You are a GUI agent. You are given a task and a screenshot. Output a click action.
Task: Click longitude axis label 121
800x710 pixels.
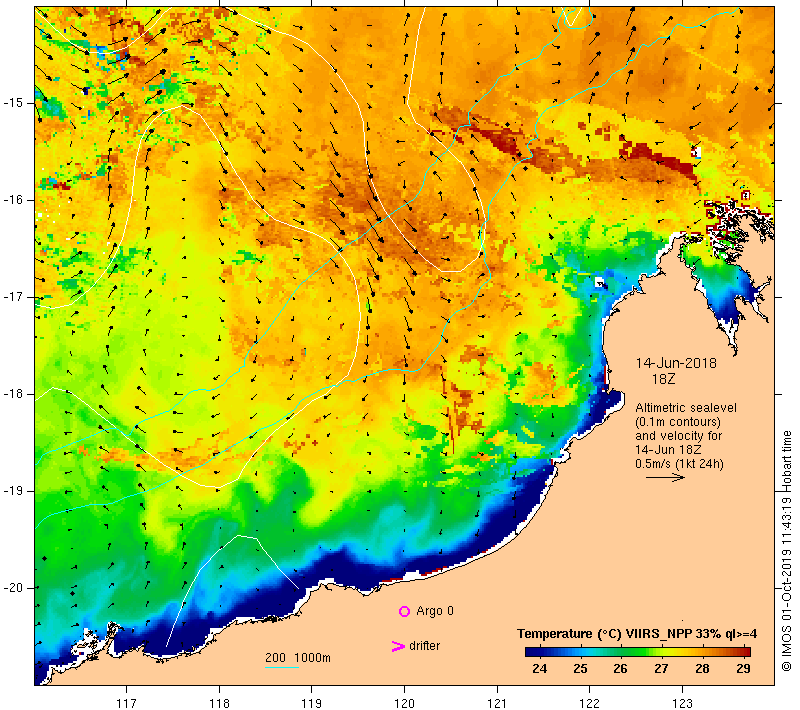click(x=497, y=703)
